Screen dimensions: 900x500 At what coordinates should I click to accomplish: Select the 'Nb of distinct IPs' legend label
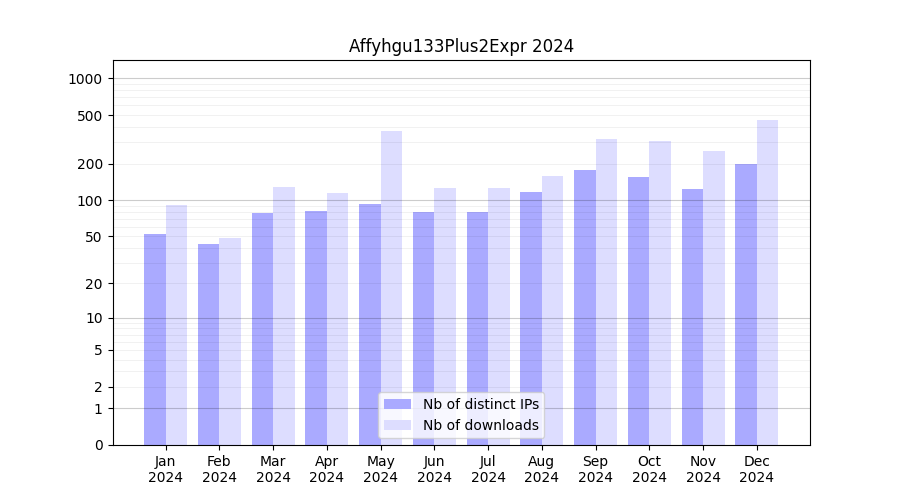[x=480, y=404]
